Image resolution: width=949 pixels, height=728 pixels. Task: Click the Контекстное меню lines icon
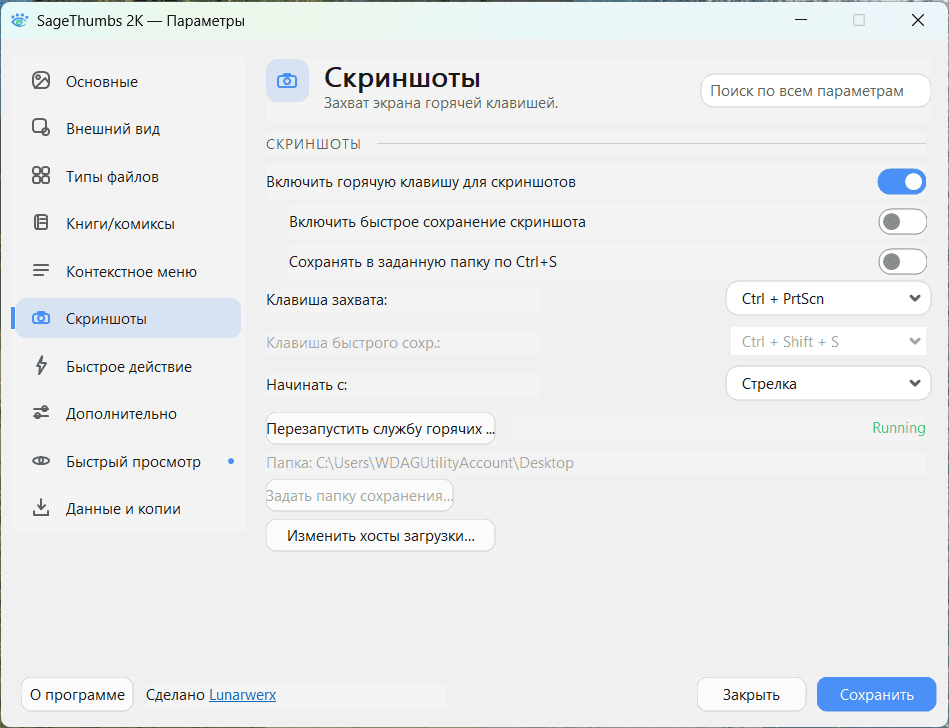41,271
